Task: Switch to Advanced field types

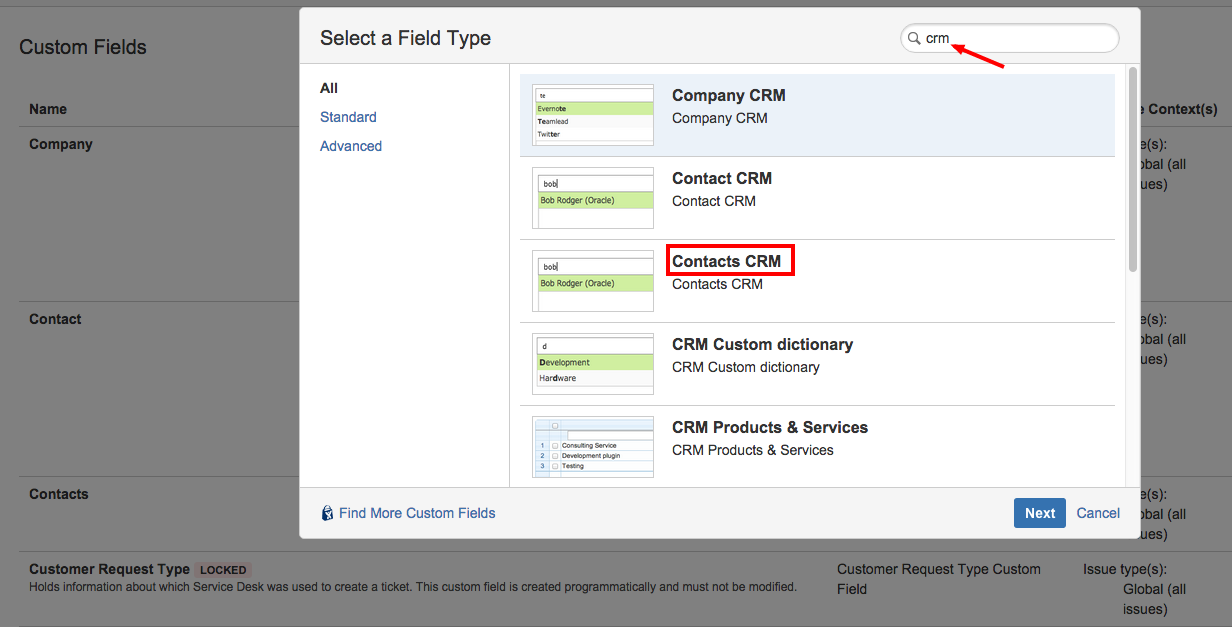Action: (x=351, y=146)
